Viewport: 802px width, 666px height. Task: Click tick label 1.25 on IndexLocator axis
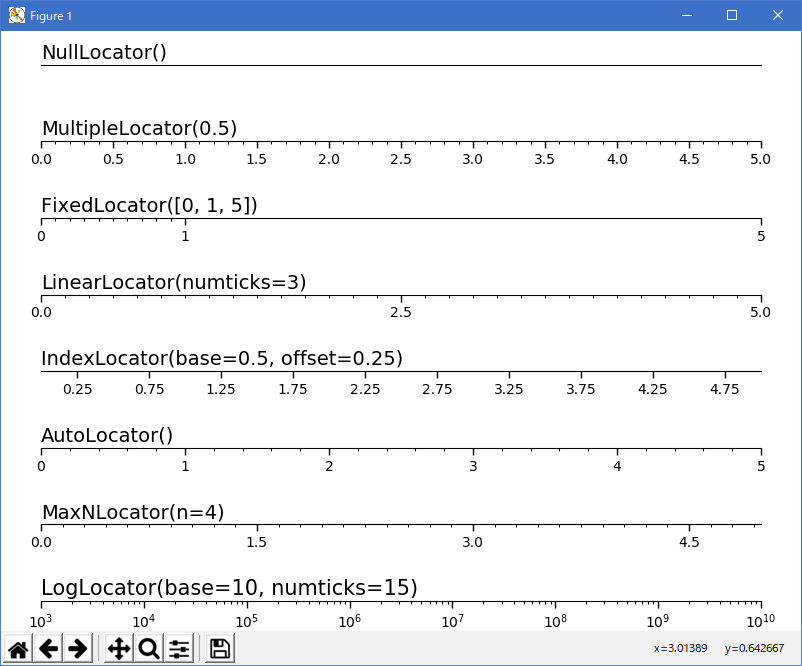[x=221, y=389]
